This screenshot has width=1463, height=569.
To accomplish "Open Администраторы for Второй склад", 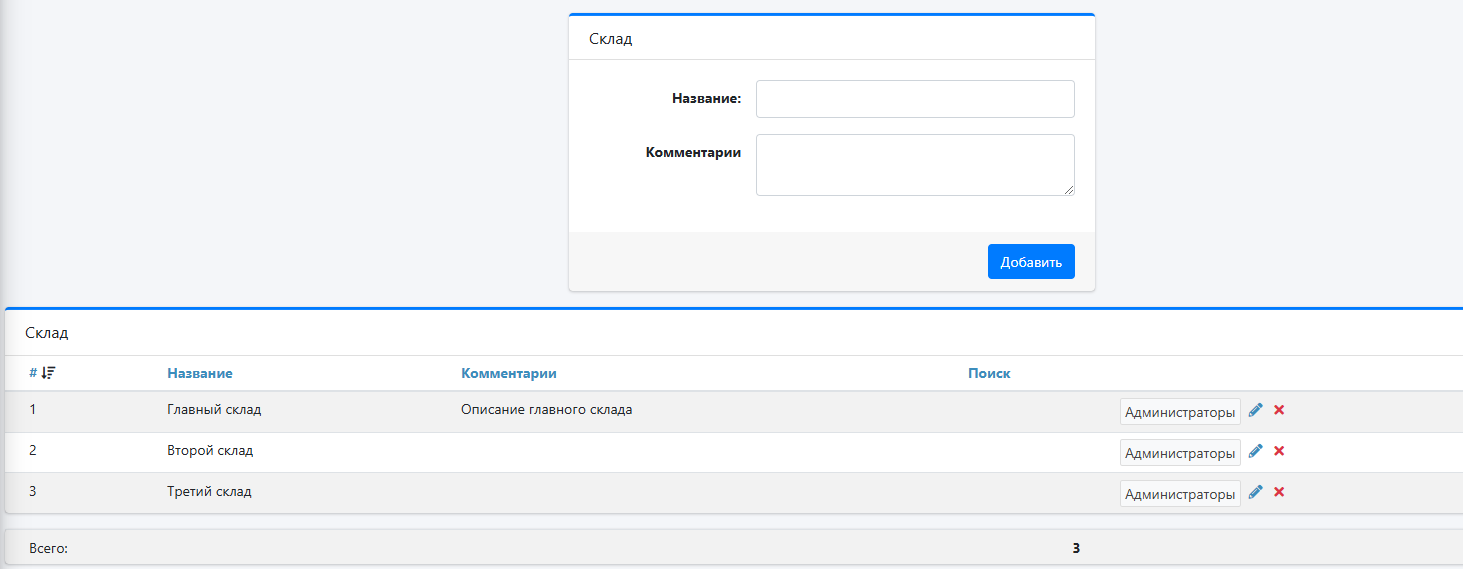I will [x=1180, y=453].
